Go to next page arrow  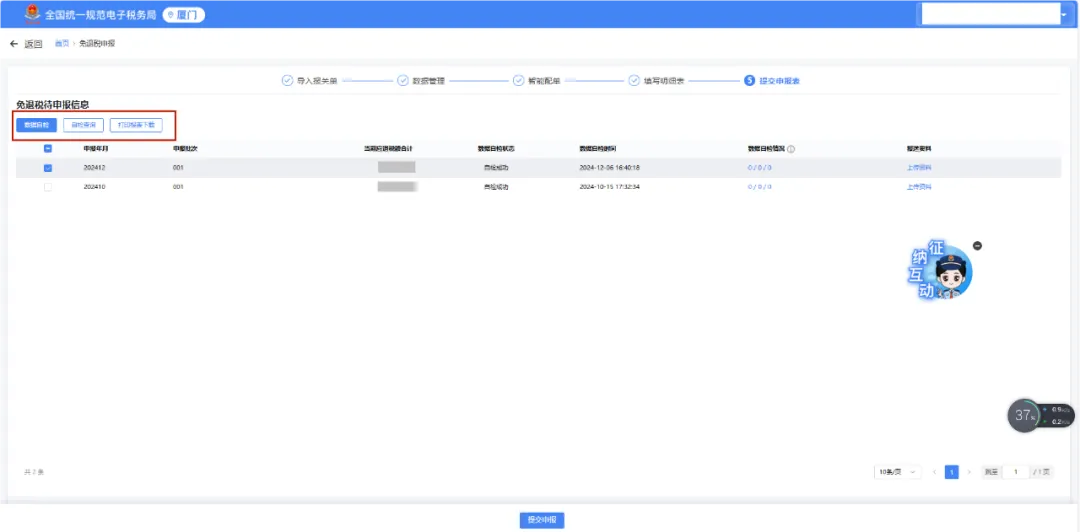(969, 472)
